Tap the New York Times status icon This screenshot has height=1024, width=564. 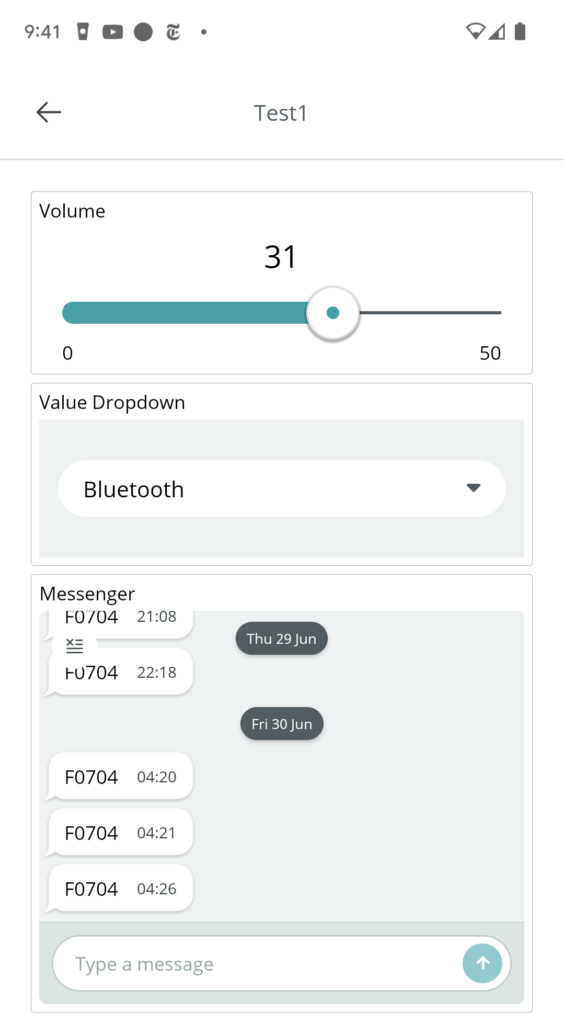tap(173, 31)
